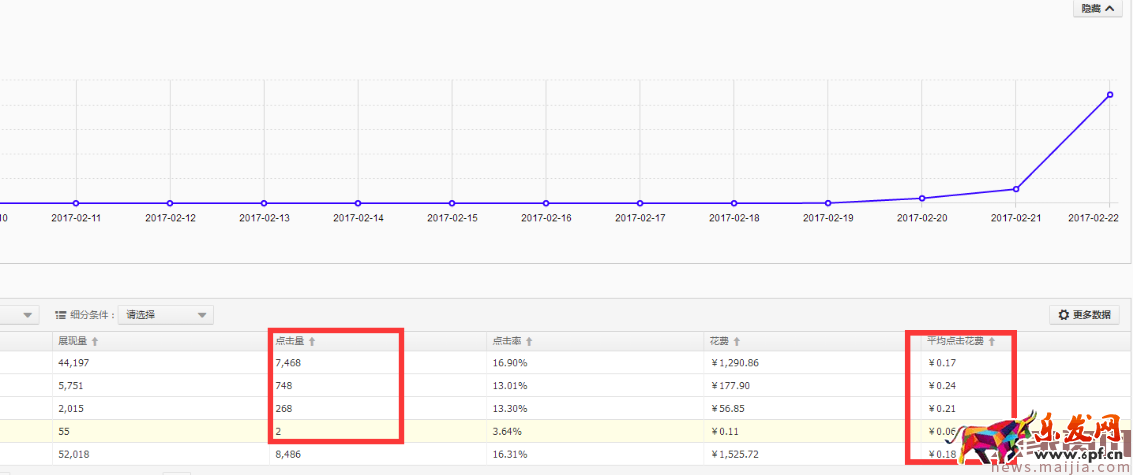1133x475 pixels.
Task: Sort by 展现量 using its arrow icon
Action: (x=95, y=342)
